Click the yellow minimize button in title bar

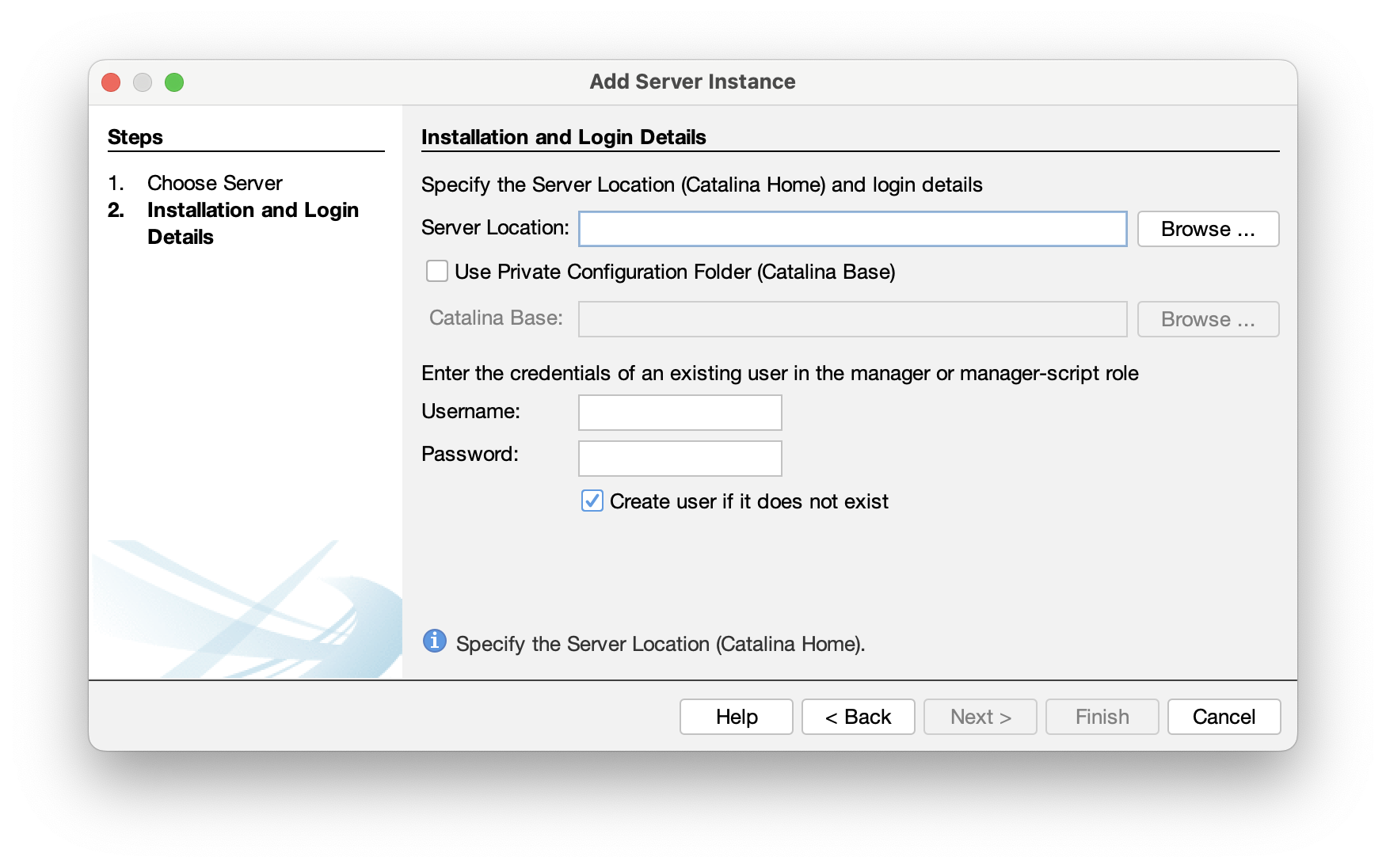pos(143,82)
